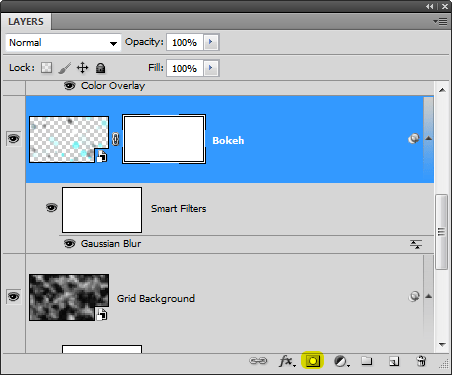452x375 pixels.
Task: Open the layer style fx menu
Action: [x=287, y=361]
